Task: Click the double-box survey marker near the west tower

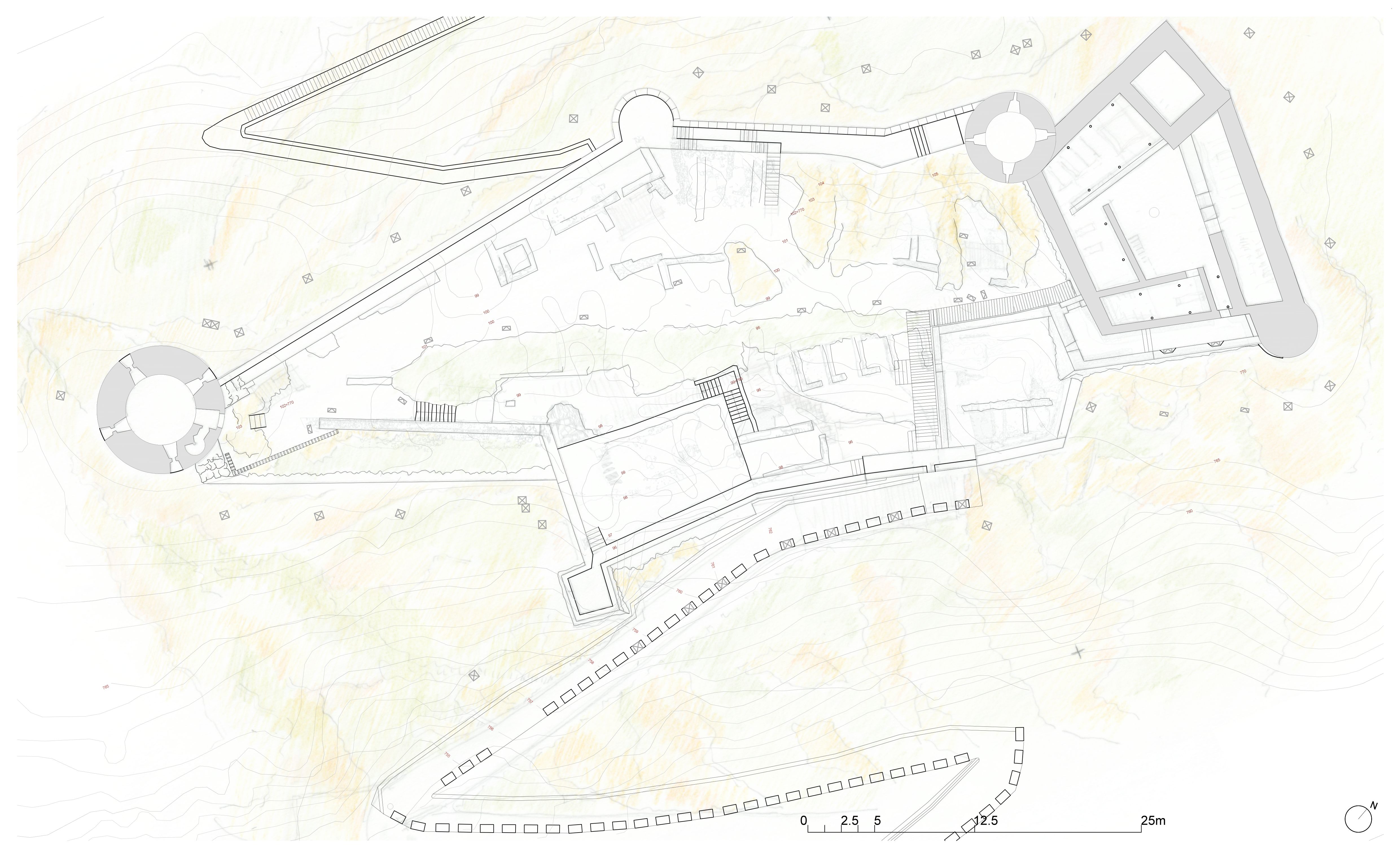Action: click(210, 324)
